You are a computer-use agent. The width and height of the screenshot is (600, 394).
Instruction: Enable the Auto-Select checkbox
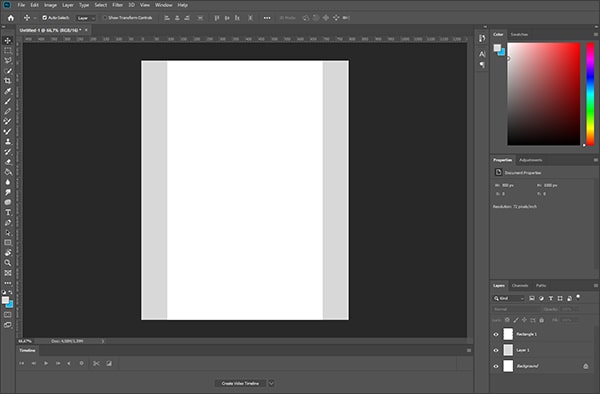(44, 18)
